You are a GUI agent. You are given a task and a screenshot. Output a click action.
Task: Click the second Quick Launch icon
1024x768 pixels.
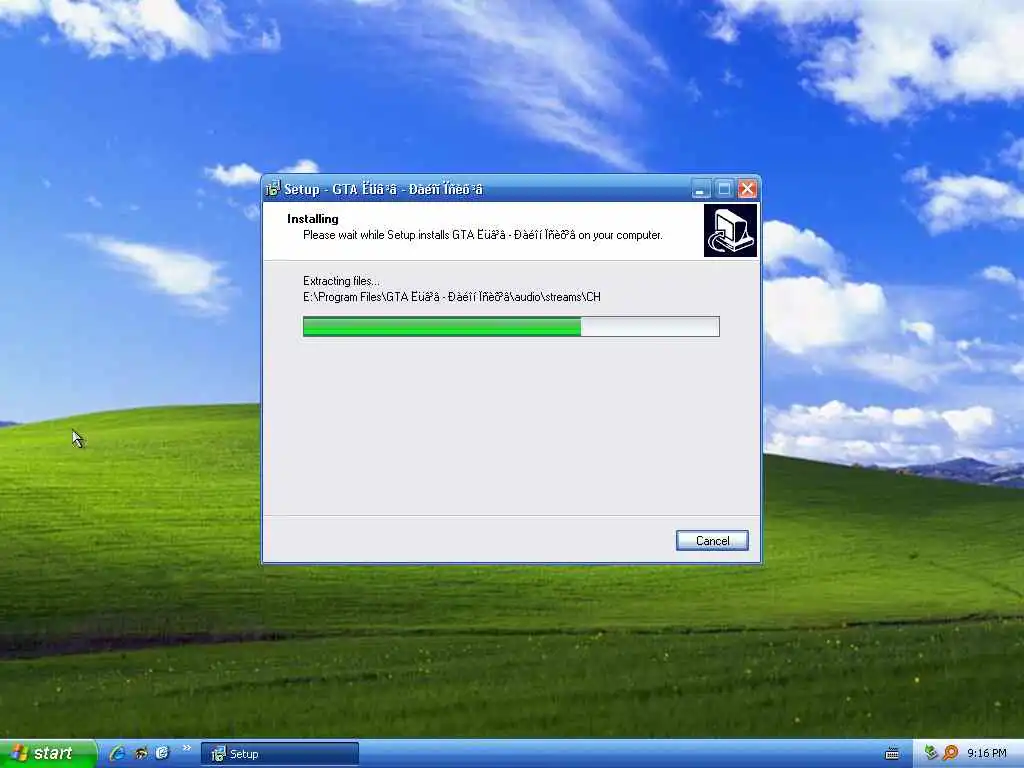point(140,753)
